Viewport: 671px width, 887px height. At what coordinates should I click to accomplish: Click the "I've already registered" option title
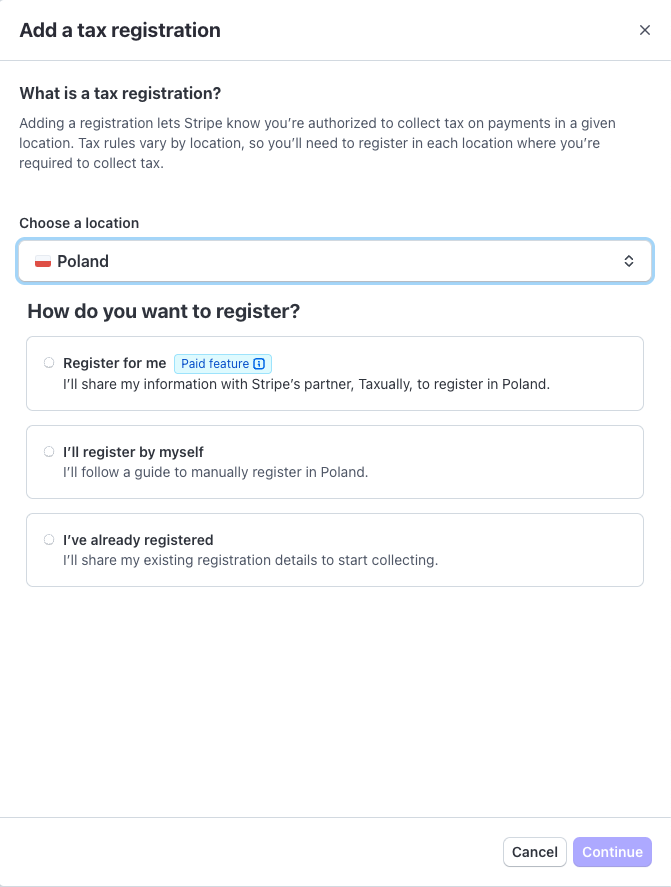[x=138, y=540]
